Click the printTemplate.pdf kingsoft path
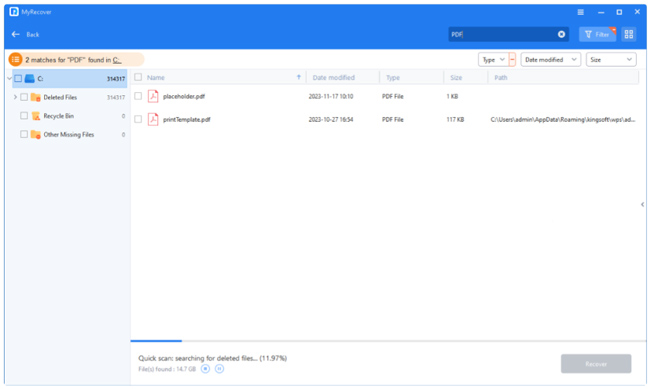Screen dimensions: 650x389 (563, 119)
